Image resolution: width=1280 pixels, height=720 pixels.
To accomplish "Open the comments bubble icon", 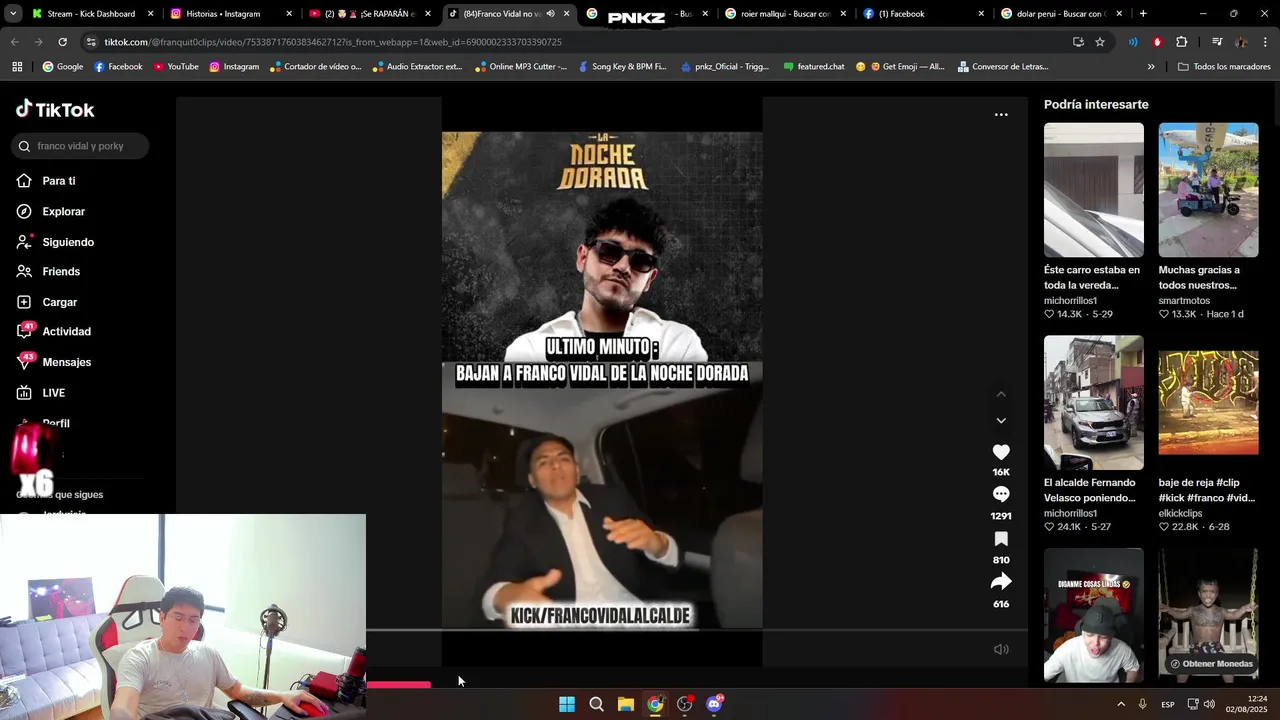I will coord(1001,494).
